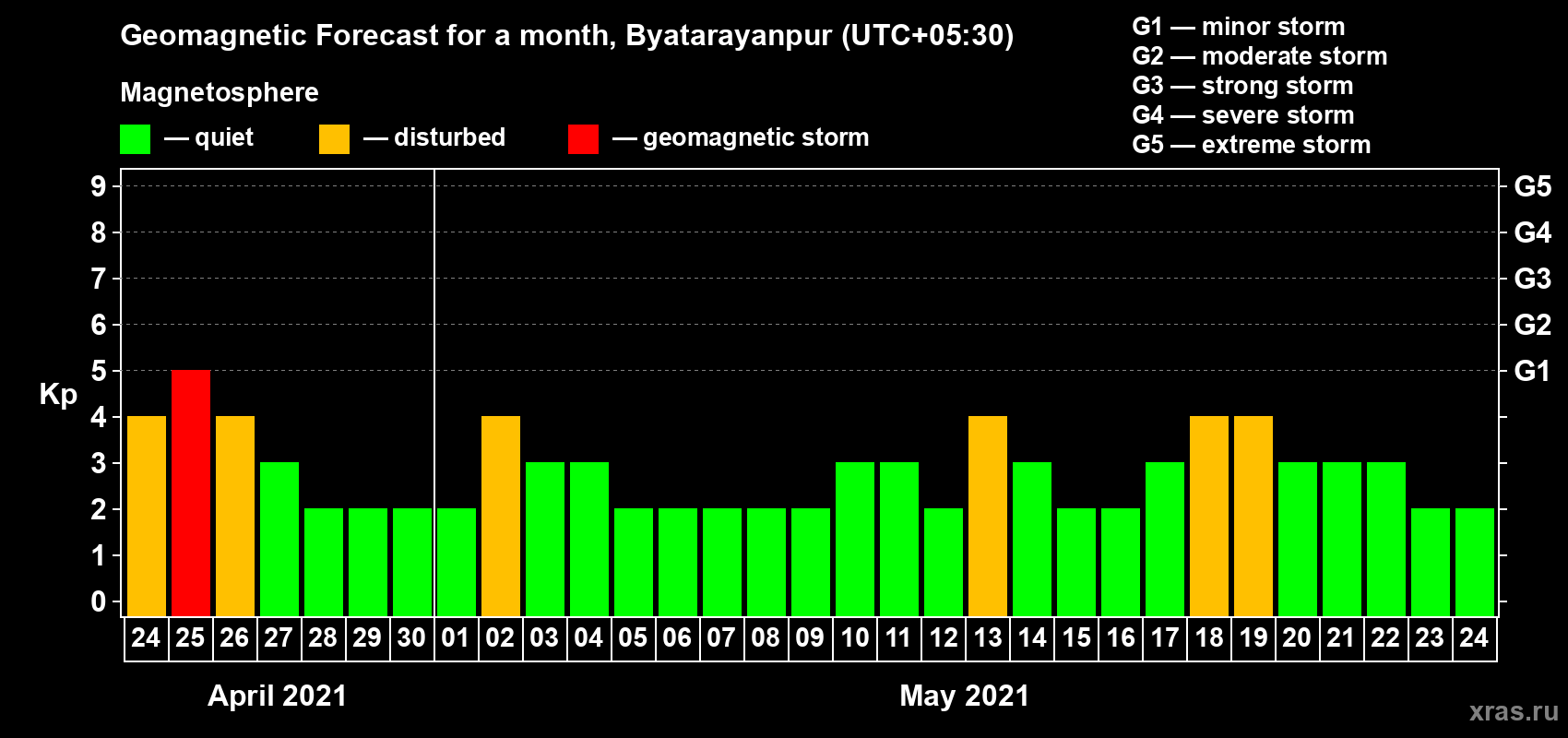
Task: Click the red geomagnetic storm legend swatch
Action: click(583, 139)
